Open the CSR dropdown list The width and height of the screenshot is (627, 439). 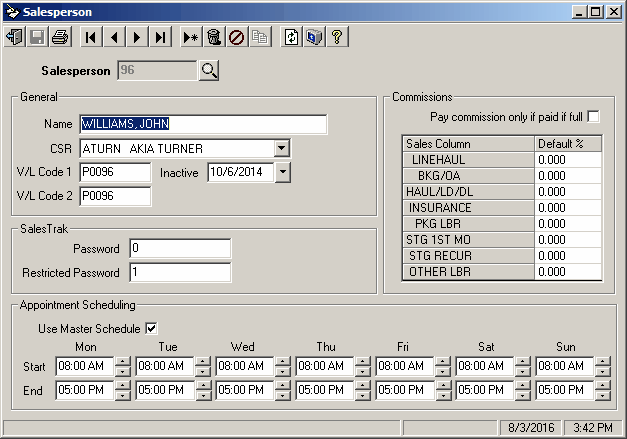pos(282,148)
